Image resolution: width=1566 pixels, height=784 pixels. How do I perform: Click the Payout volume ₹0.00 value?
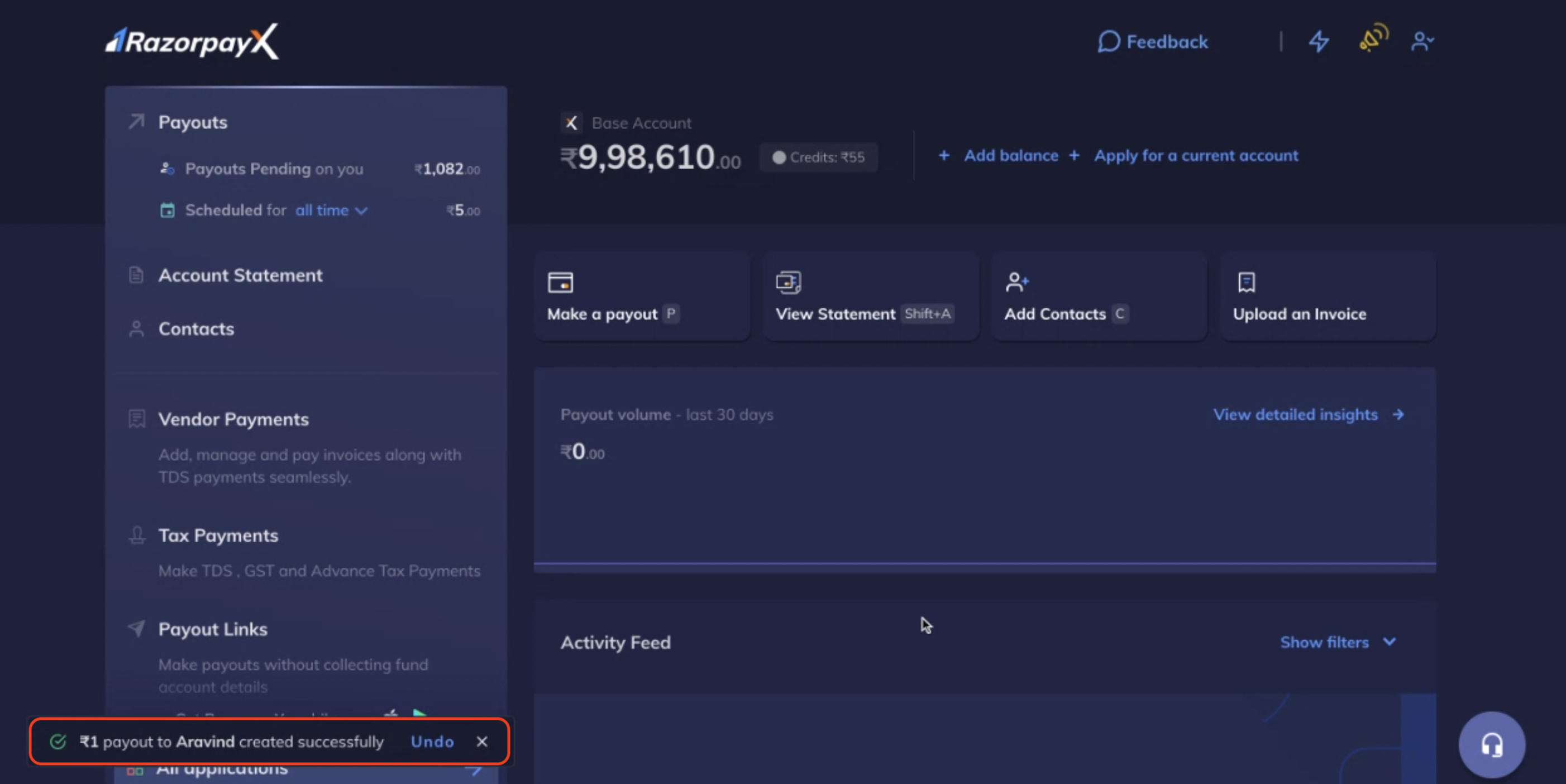coord(582,452)
